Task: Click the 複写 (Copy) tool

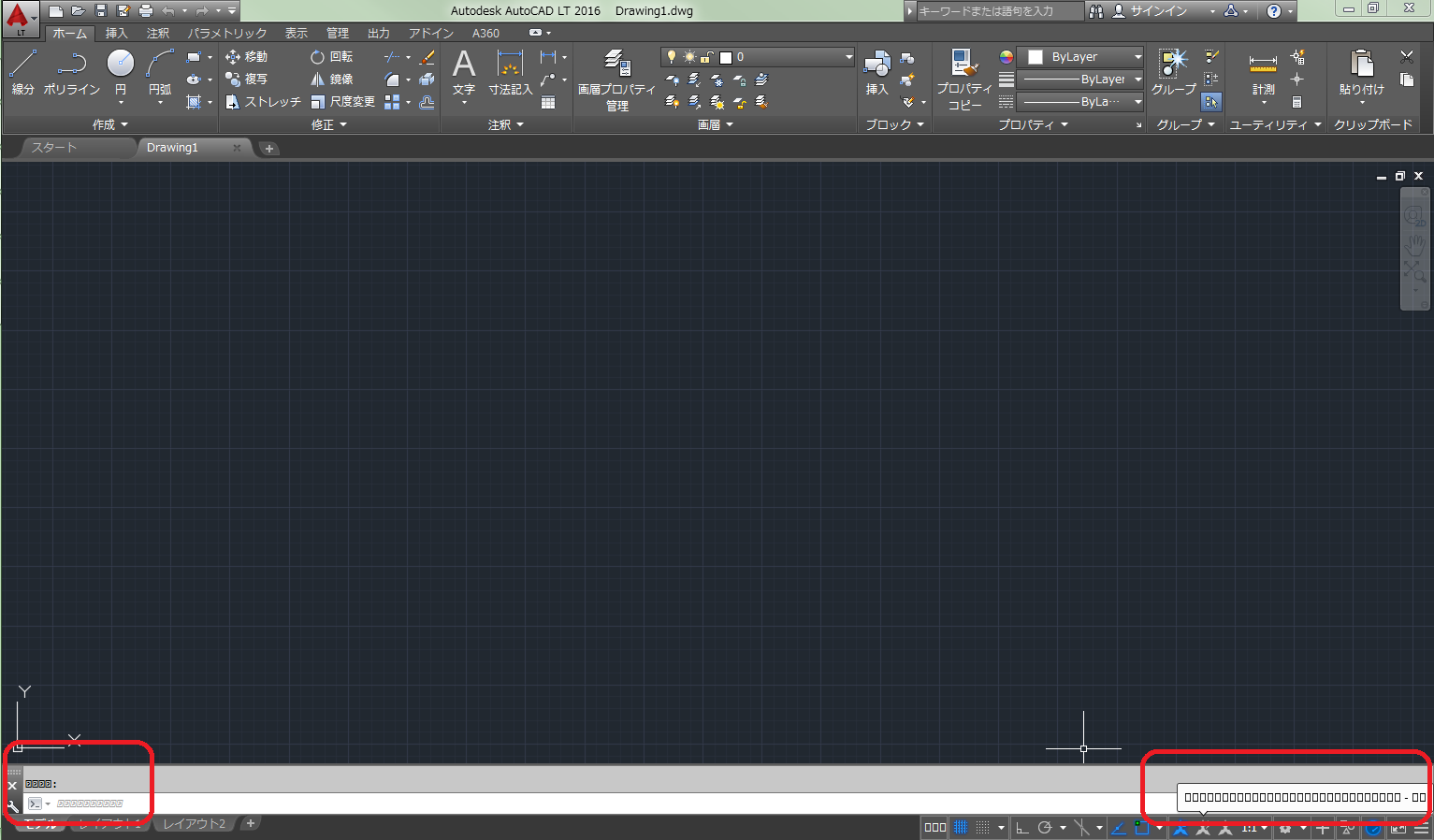Action: [246, 80]
